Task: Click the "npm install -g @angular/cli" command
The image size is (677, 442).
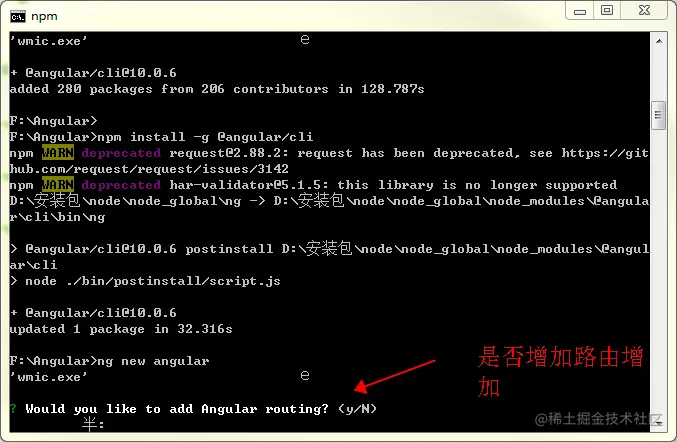Action: pyautogui.click(x=206, y=137)
